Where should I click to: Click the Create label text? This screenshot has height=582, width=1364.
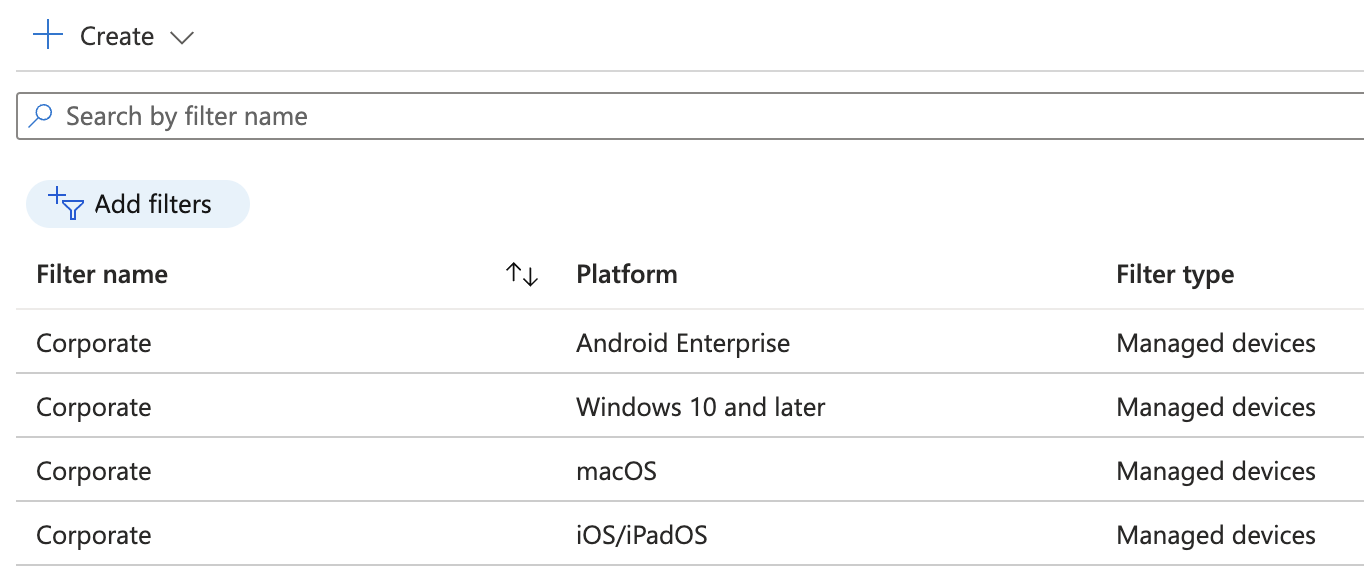click(x=117, y=37)
